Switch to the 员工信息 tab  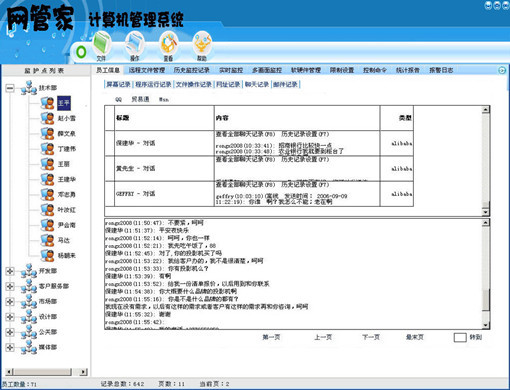(x=108, y=70)
